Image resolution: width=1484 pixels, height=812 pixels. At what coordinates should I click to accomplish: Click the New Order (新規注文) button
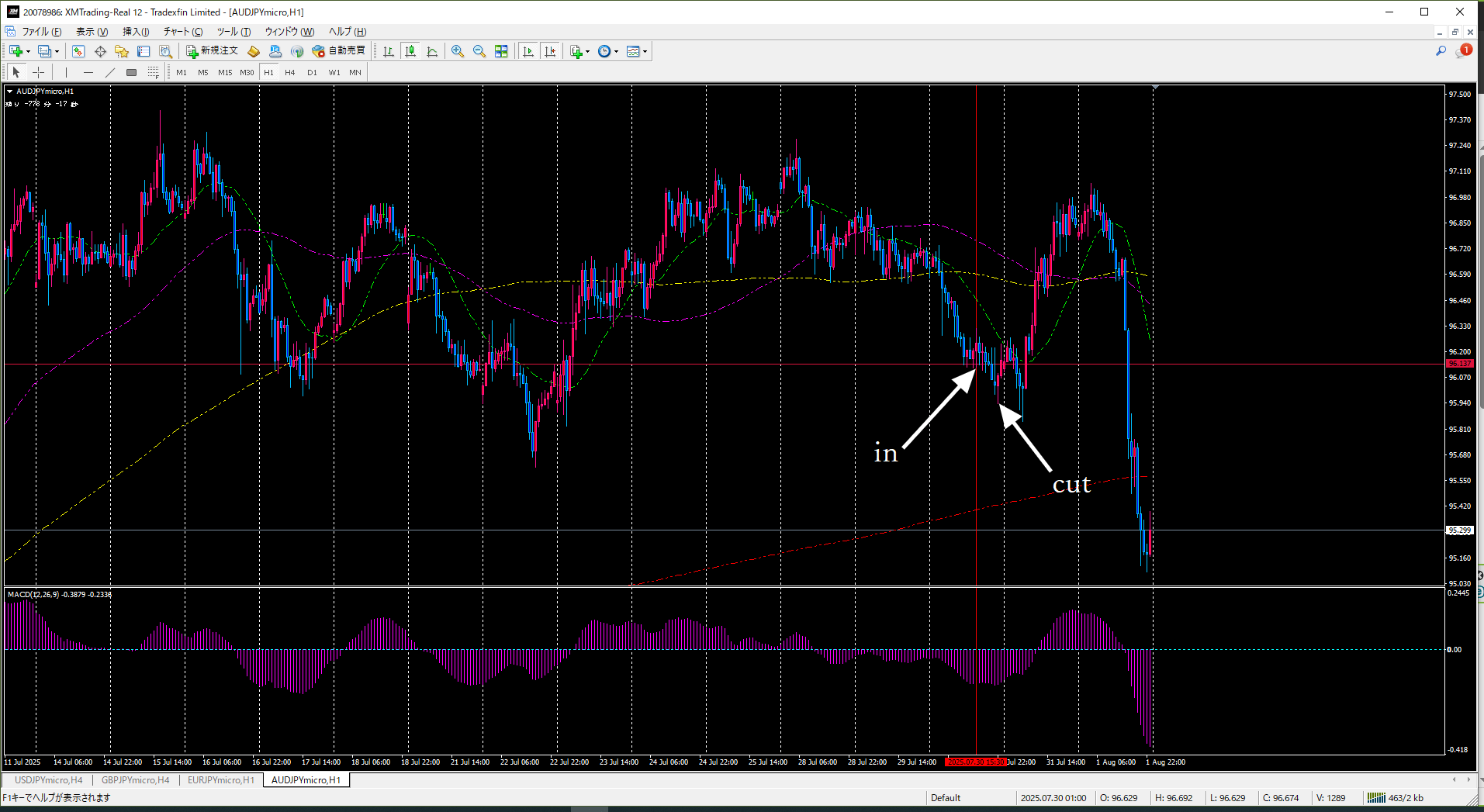[212, 51]
